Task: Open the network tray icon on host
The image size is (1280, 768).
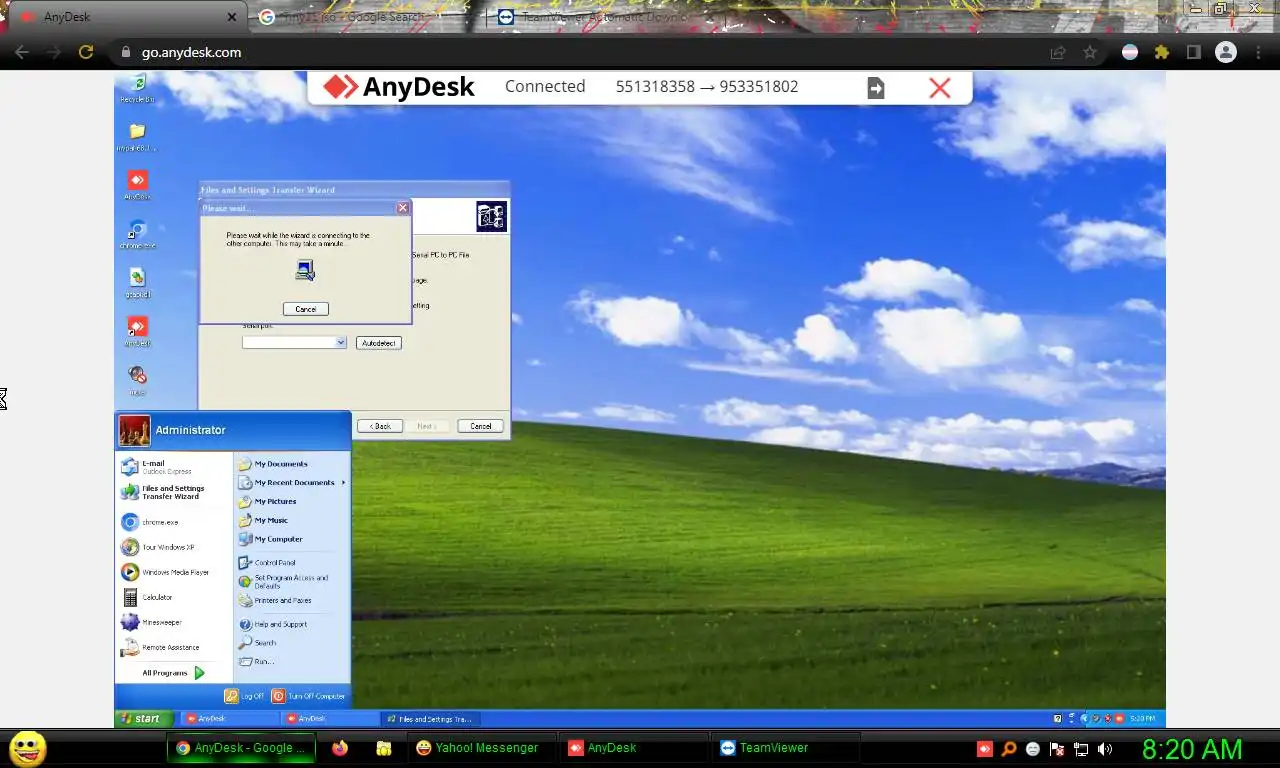Action: 1081,748
